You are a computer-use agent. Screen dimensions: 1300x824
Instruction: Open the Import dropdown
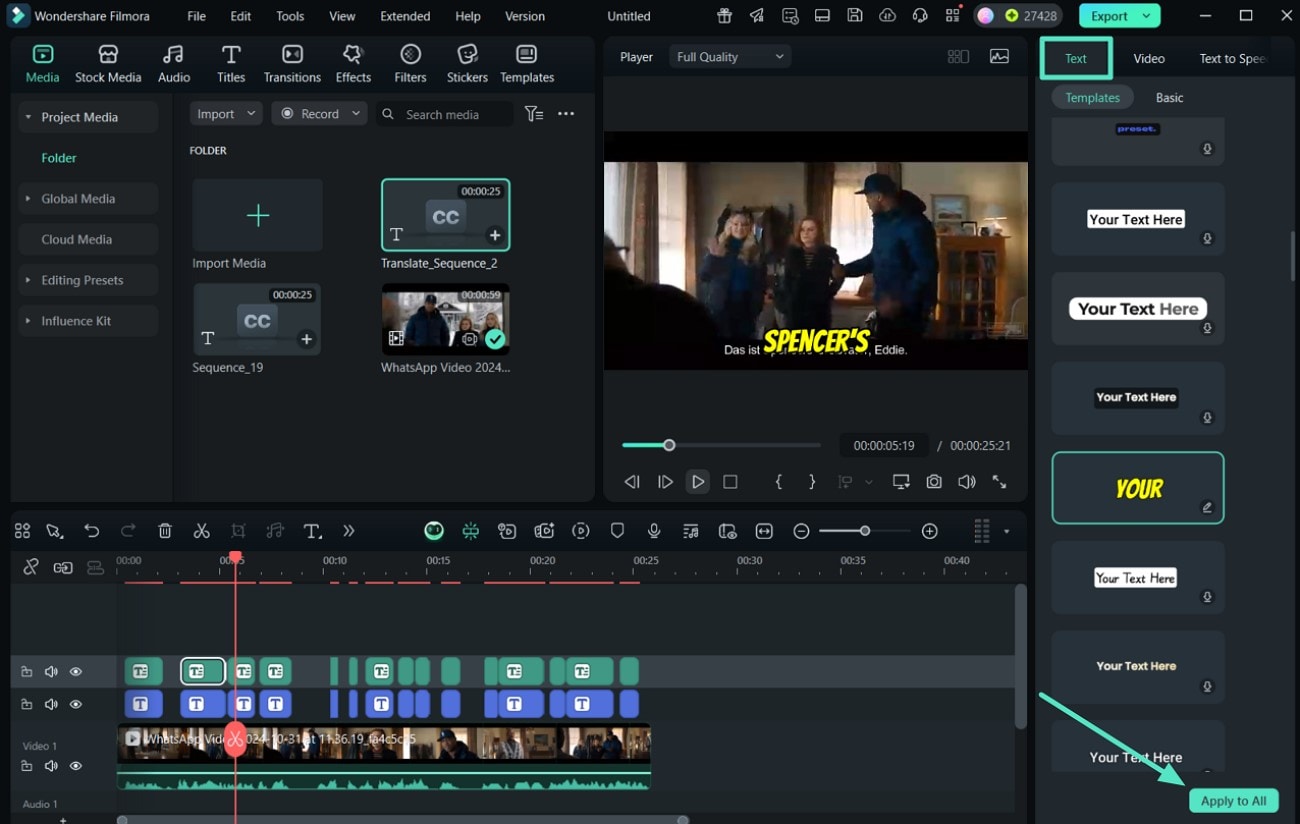click(x=226, y=114)
